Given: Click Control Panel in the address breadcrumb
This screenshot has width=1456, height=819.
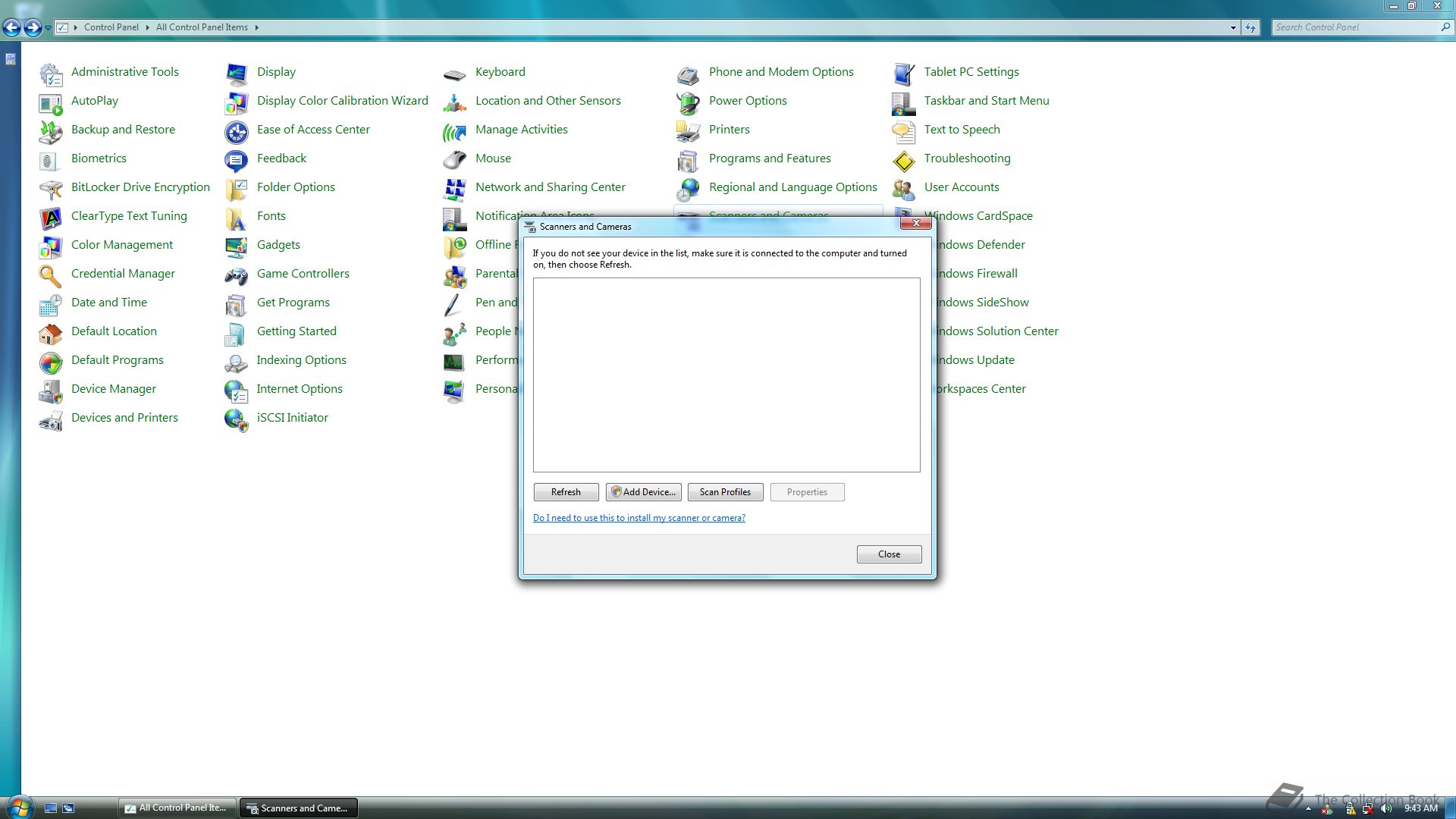Looking at the screenshot, I should [111, 27].
